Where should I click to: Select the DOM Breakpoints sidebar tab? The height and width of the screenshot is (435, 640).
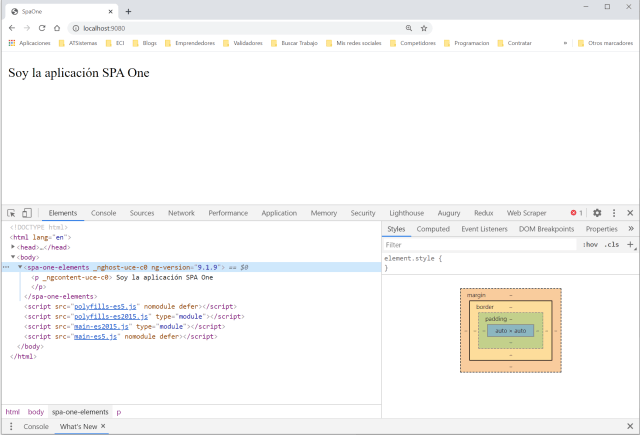point(546,229)
